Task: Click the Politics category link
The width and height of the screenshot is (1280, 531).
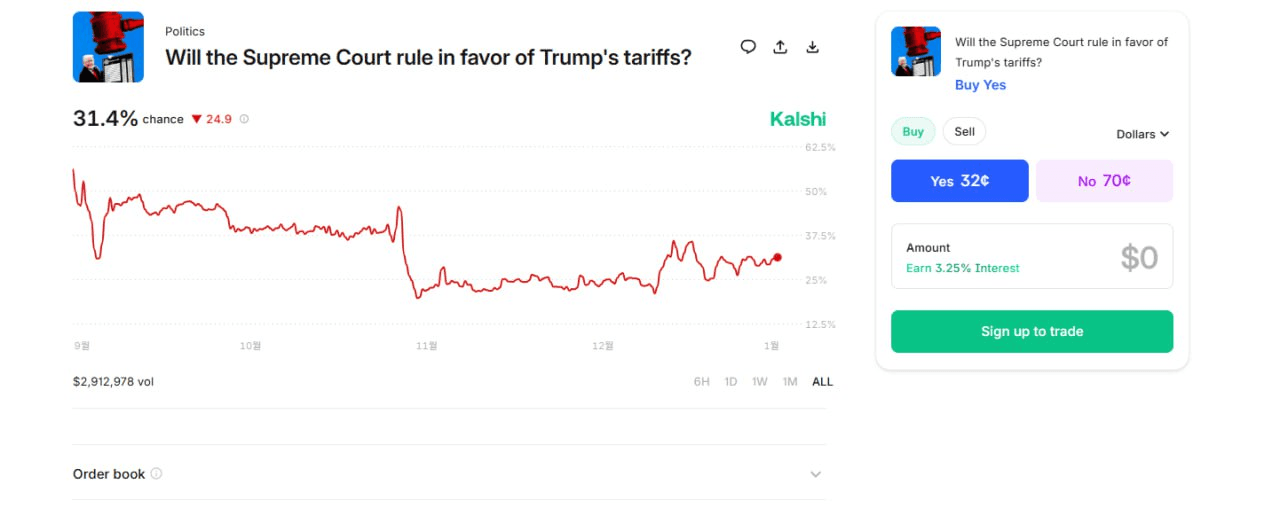Action: pos(185,32)
